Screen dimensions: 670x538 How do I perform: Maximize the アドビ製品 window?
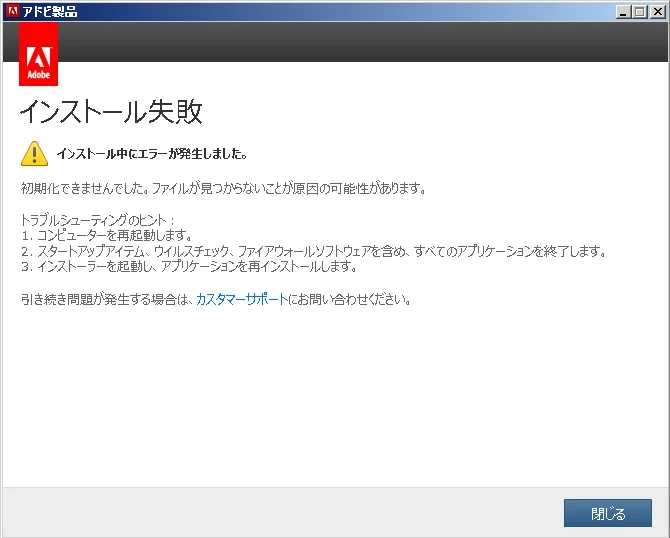pyautogui.click(x=640, y=12)
